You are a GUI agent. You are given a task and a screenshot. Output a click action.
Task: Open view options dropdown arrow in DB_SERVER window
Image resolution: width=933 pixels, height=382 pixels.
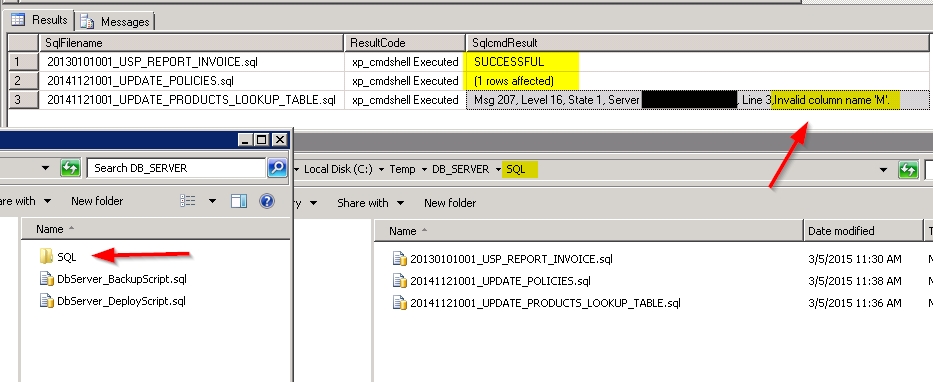[x=212, y=201]
